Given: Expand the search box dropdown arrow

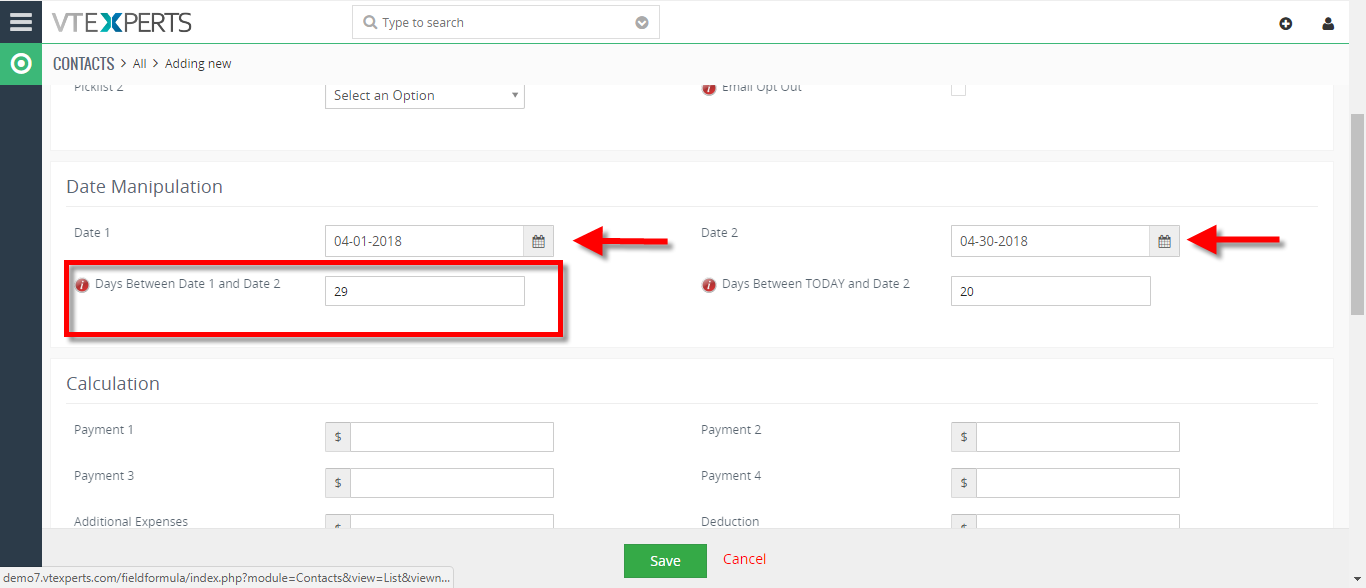Looking at the screenshot, I should tap(642, 23).
